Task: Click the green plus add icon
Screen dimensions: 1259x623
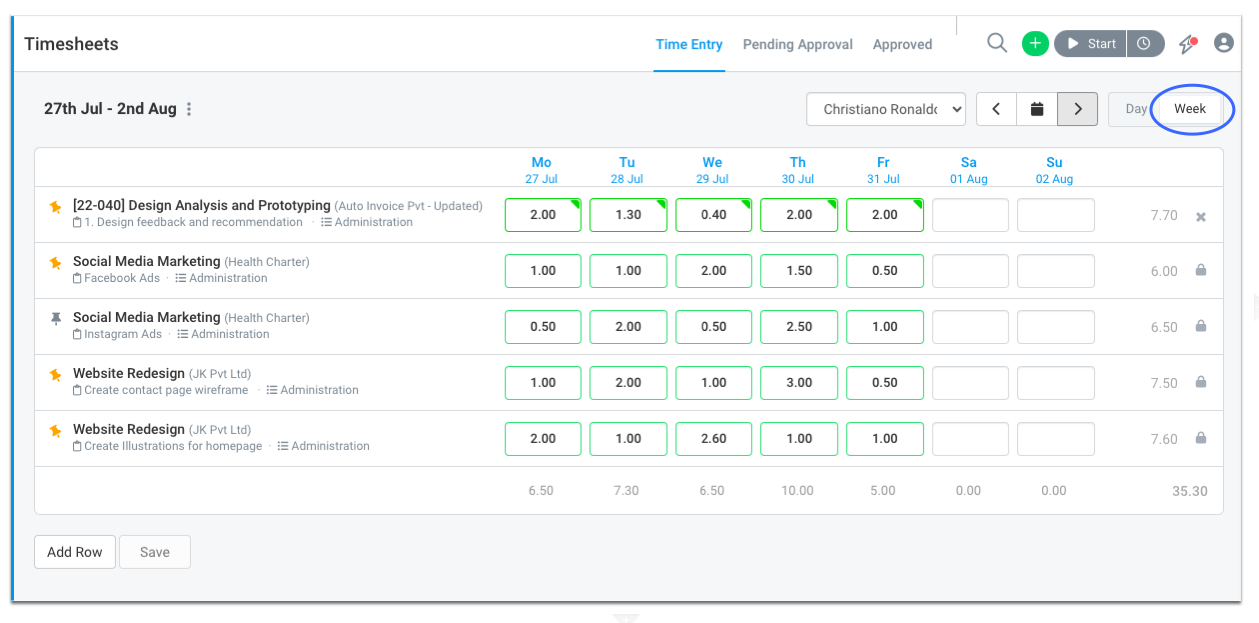Action: [x=1035, y=44]
